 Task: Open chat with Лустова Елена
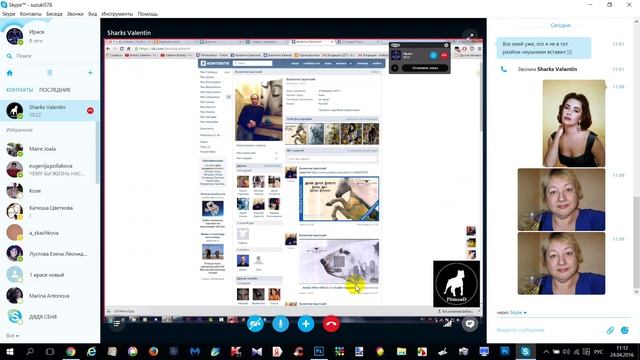coord(49,253)
